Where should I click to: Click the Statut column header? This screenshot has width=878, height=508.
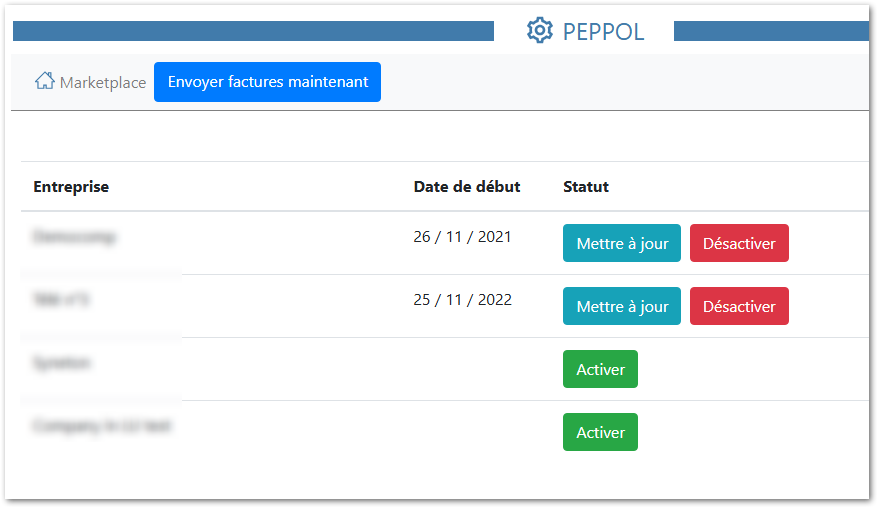pos(586,187)
